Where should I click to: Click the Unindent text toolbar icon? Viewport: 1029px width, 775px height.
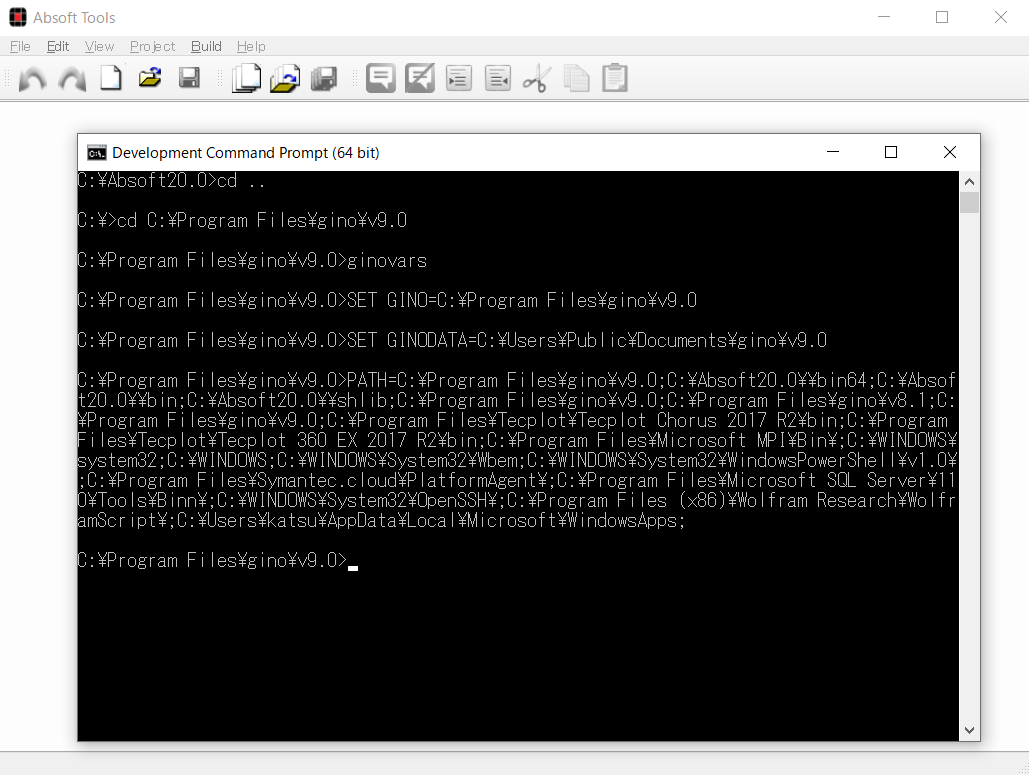click(497, 79)
